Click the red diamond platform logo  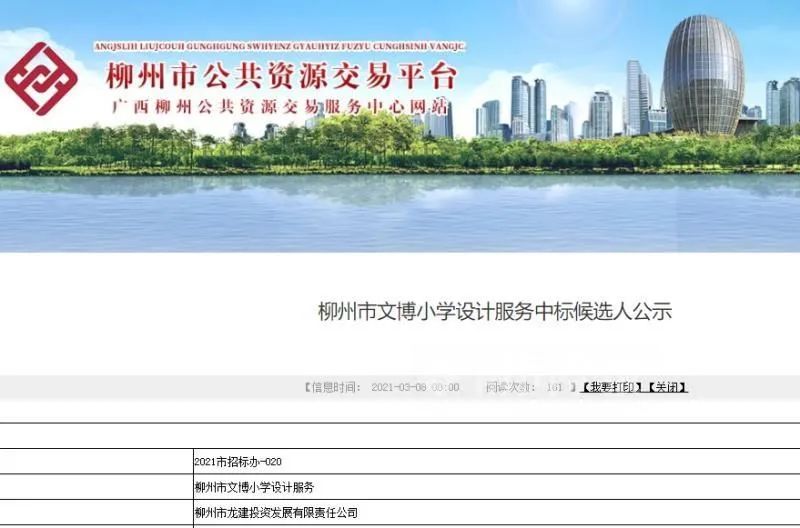click(41, 79)
